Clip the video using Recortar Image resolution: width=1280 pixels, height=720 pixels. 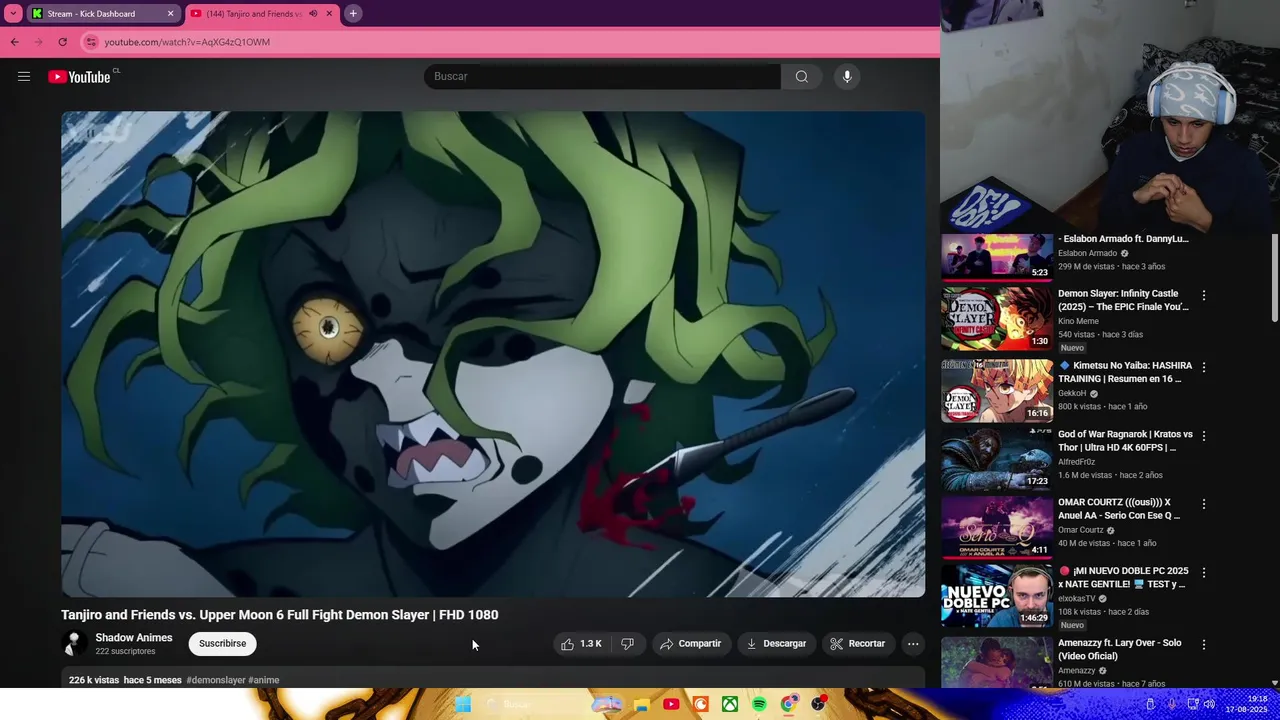(858, 644)
